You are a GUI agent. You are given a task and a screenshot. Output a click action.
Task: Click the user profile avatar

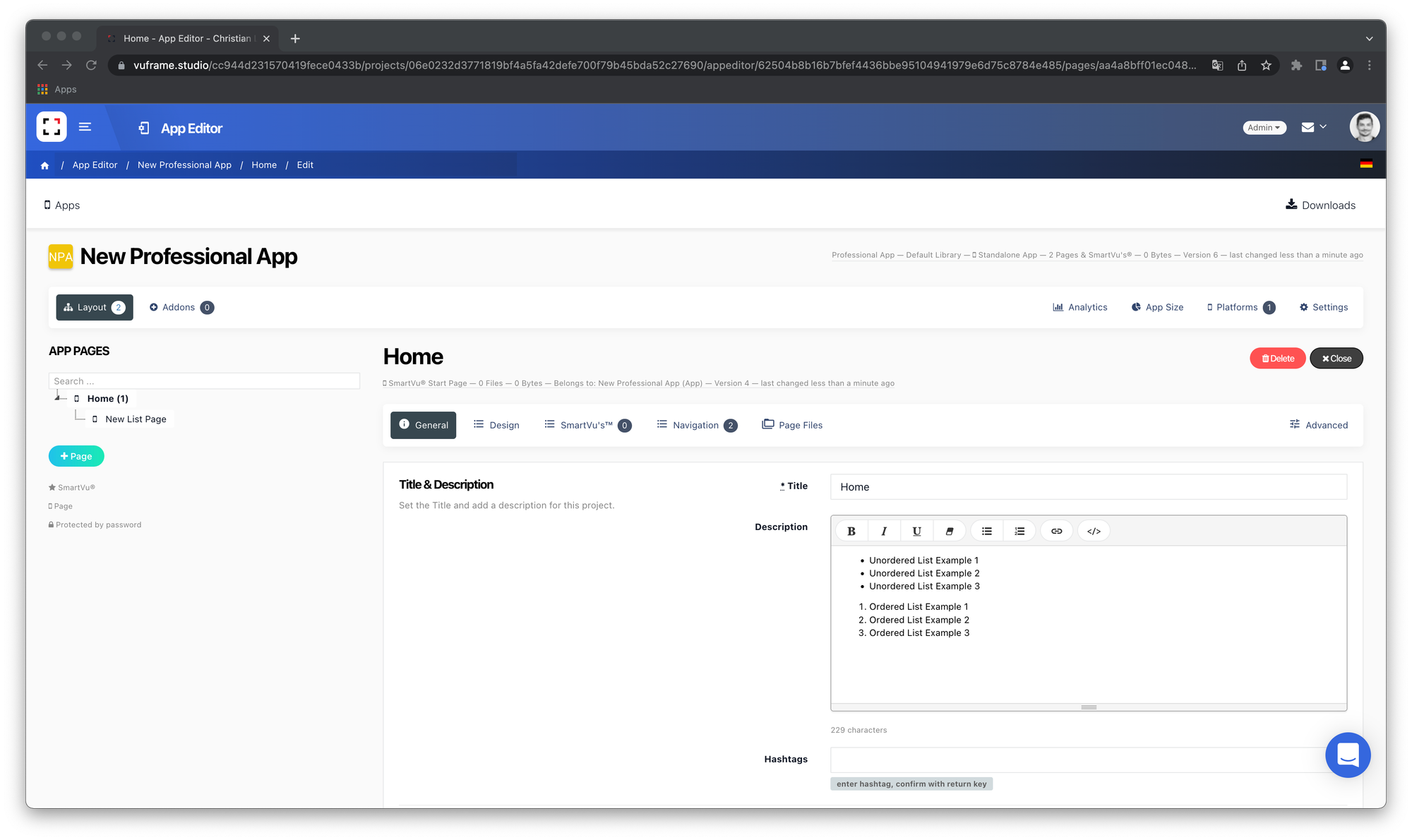tap(1364, 127)
